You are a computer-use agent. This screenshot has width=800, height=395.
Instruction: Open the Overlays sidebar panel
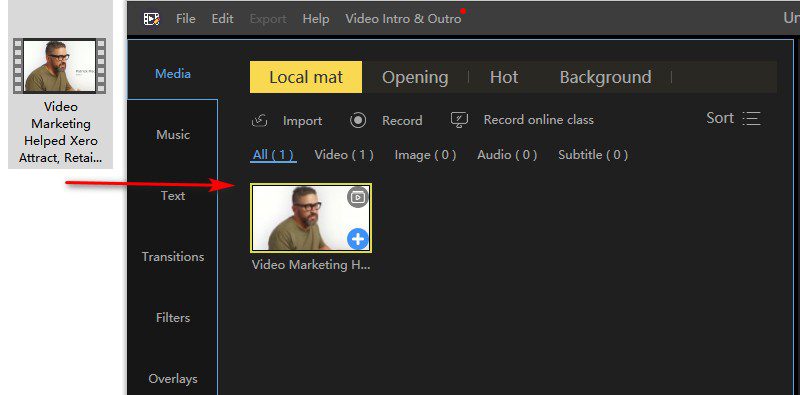point(173,379)
